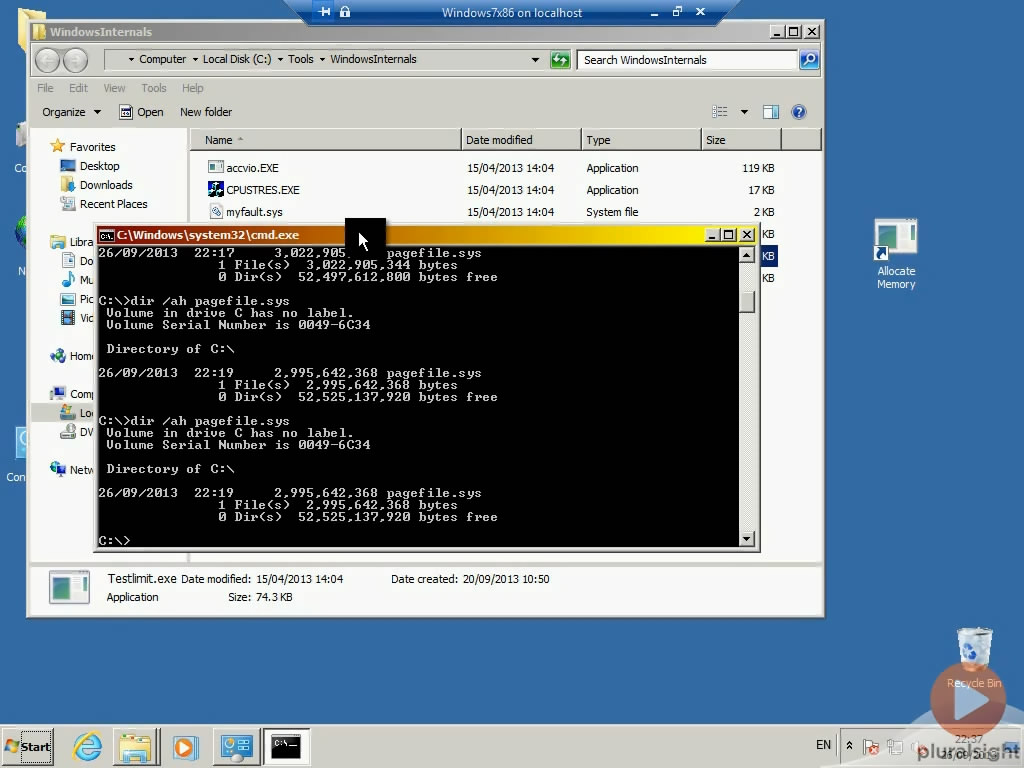
Task: Click the Search WindowsInternals field
Action: click(687, 60)
